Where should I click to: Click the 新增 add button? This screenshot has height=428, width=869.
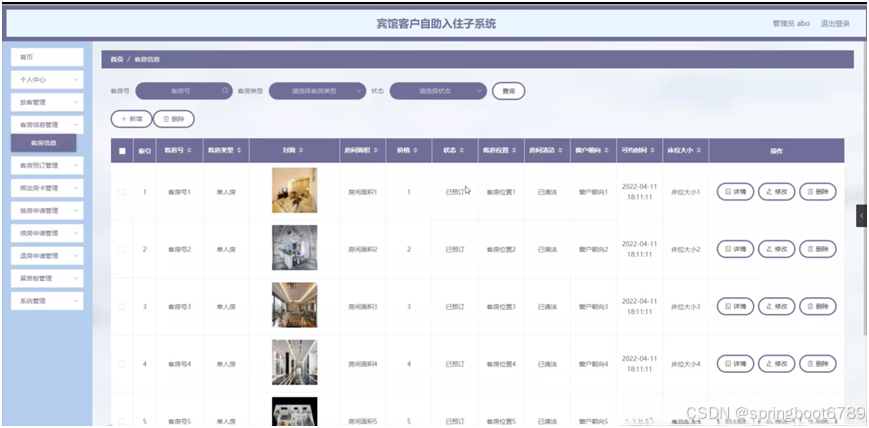click(x=131, y=119)
